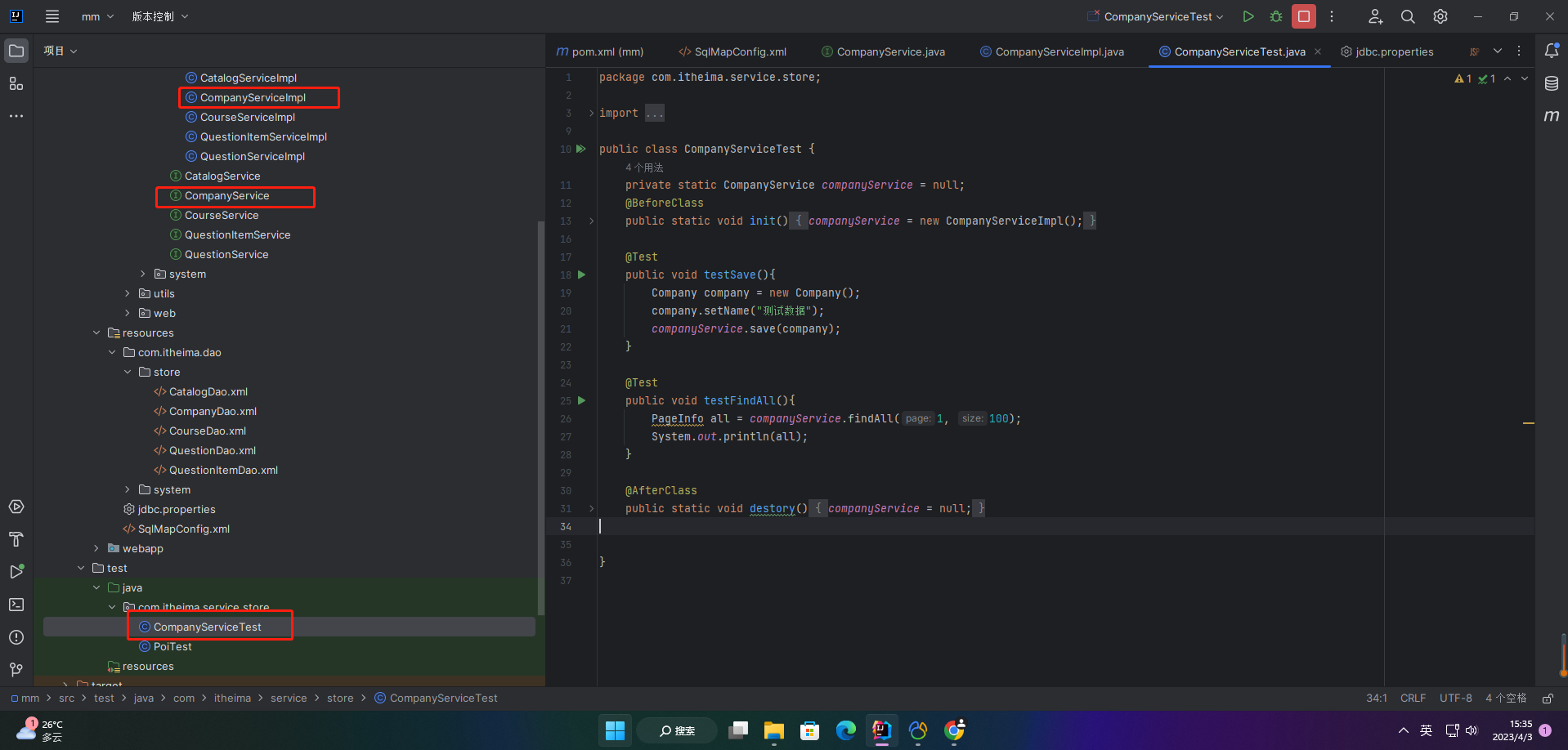Run the CompanyServiceTest class via its gutter icon
Image resolution: width=1568 pixels, height=750 pixels.
point(581,149)
